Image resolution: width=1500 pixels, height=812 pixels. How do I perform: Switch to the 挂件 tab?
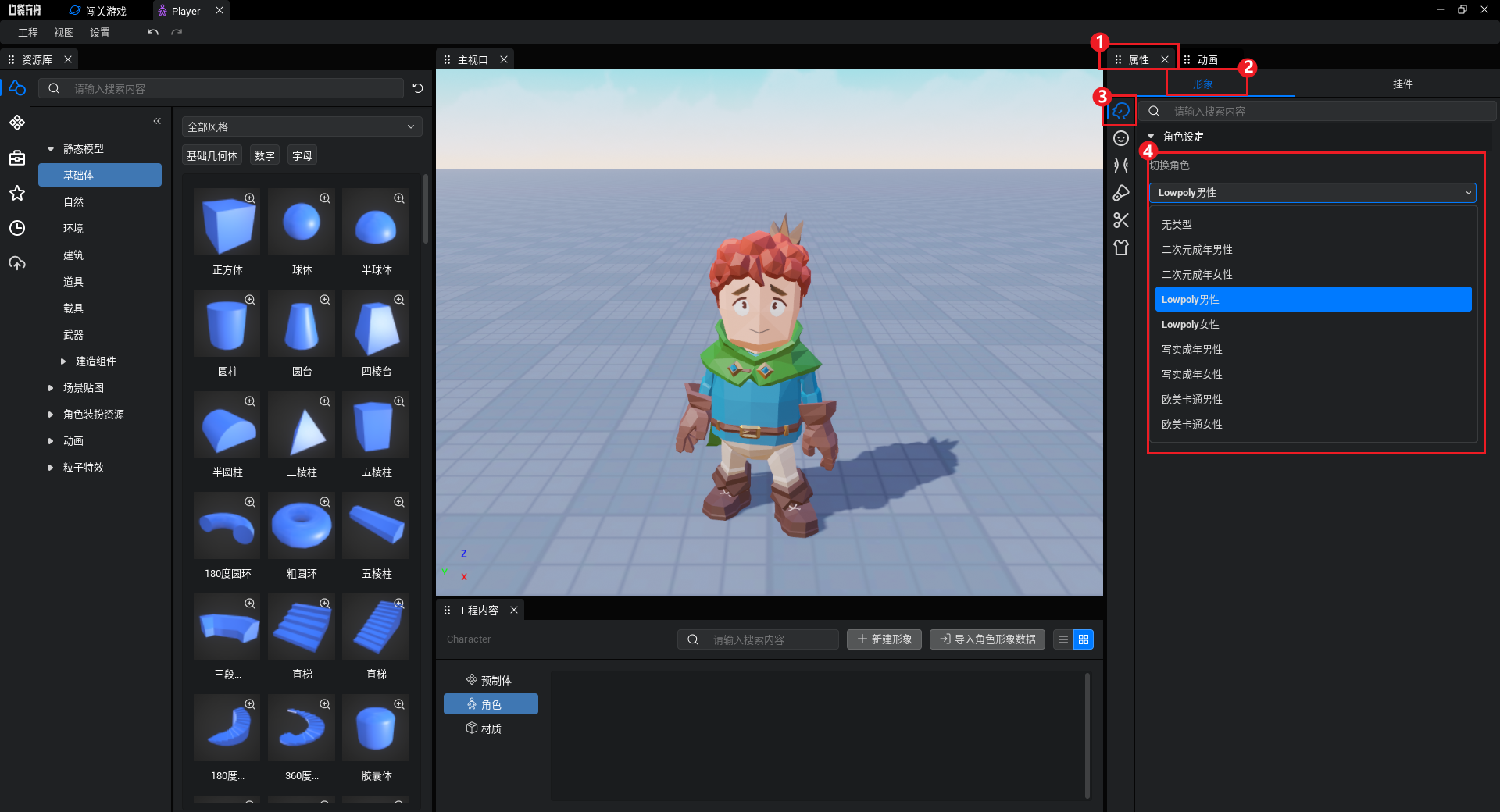[1402, 84]
